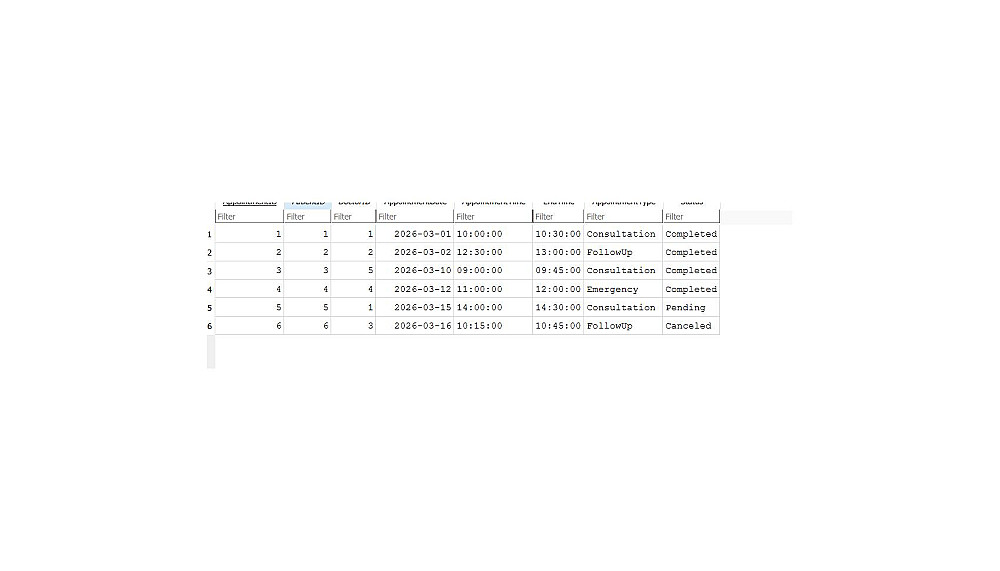Click the 14:00:00 time cell
Screen dimensions: 1000x571
(493, 308)
